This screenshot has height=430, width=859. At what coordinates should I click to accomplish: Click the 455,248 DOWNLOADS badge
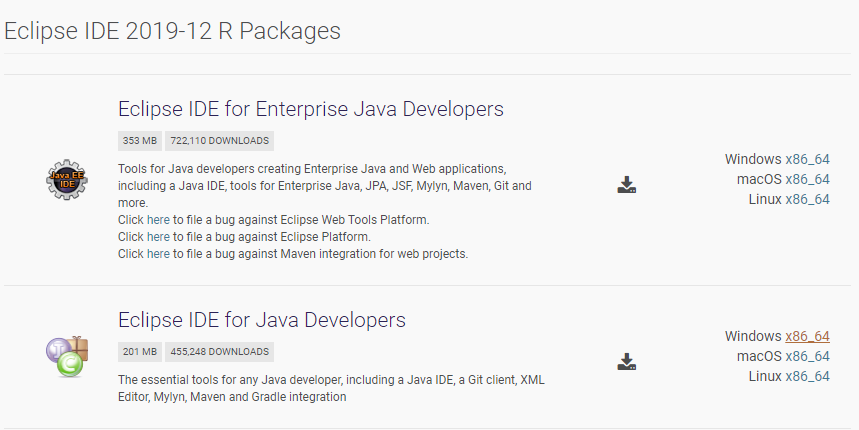[x=220, y=352]
